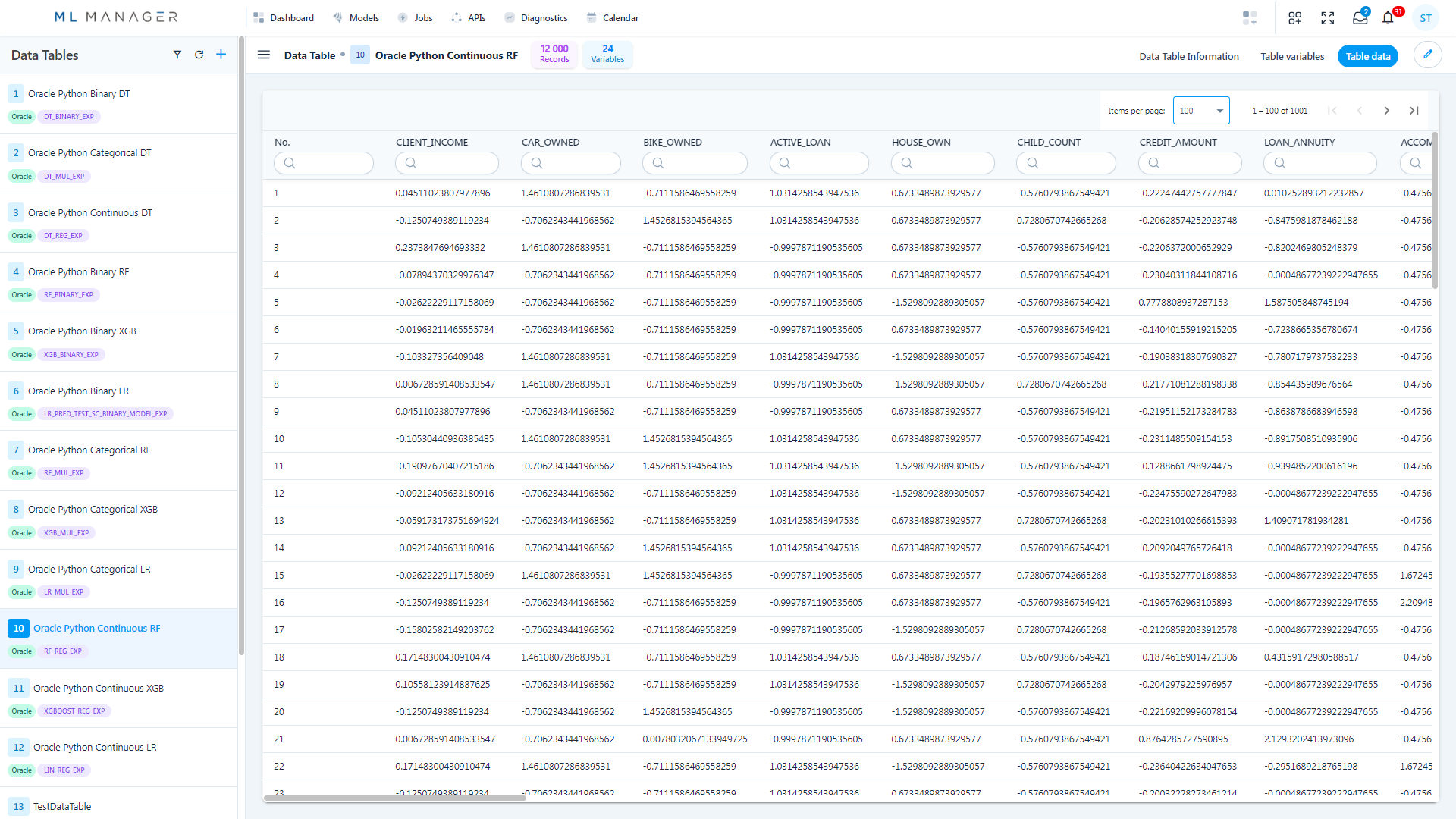The width and height of the screenshot is (1456, 819).
Task: Select Oracle Python Continuous DT table
Action: click(x=118, y=223)
